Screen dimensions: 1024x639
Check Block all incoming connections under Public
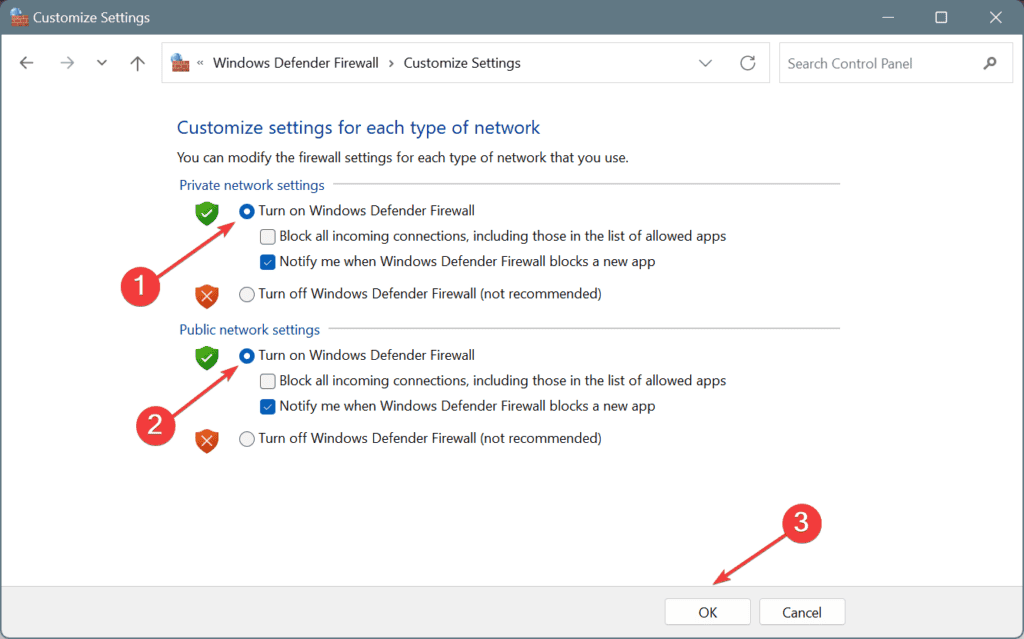click(268, 381)
